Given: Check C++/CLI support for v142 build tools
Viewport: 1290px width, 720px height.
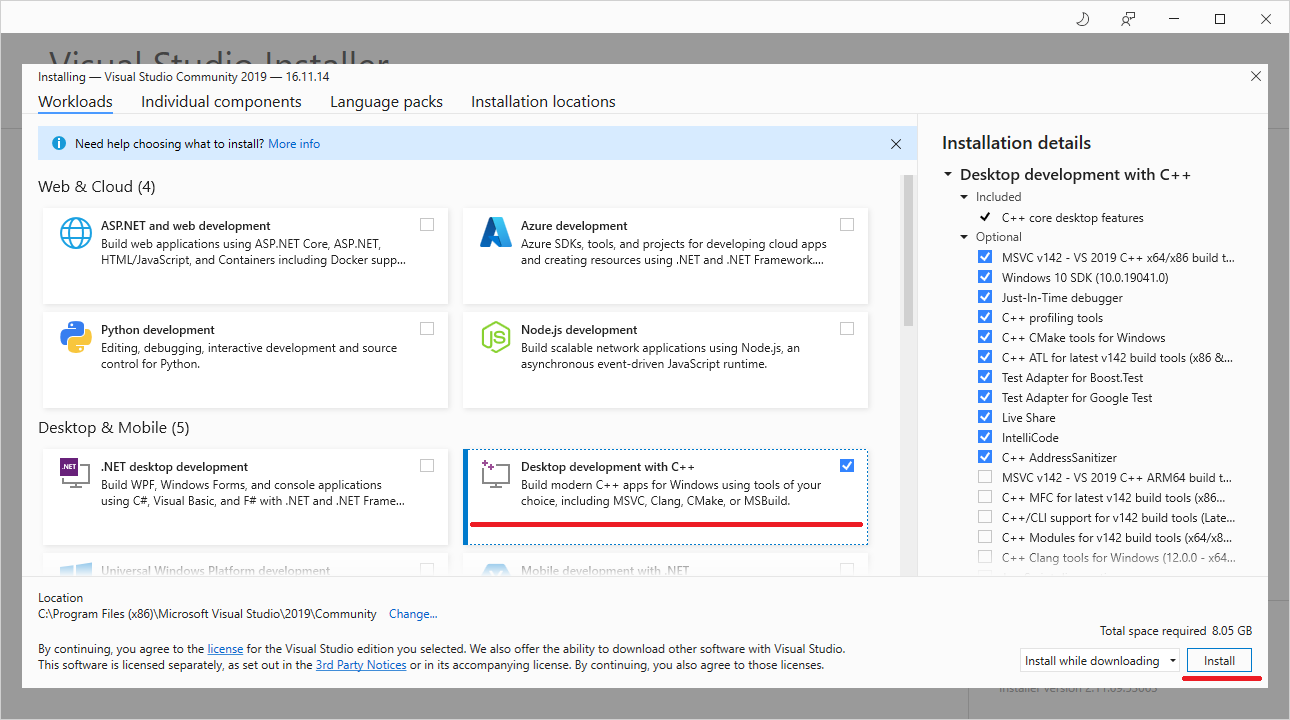Looking at the screenshot, I should 985,517.
